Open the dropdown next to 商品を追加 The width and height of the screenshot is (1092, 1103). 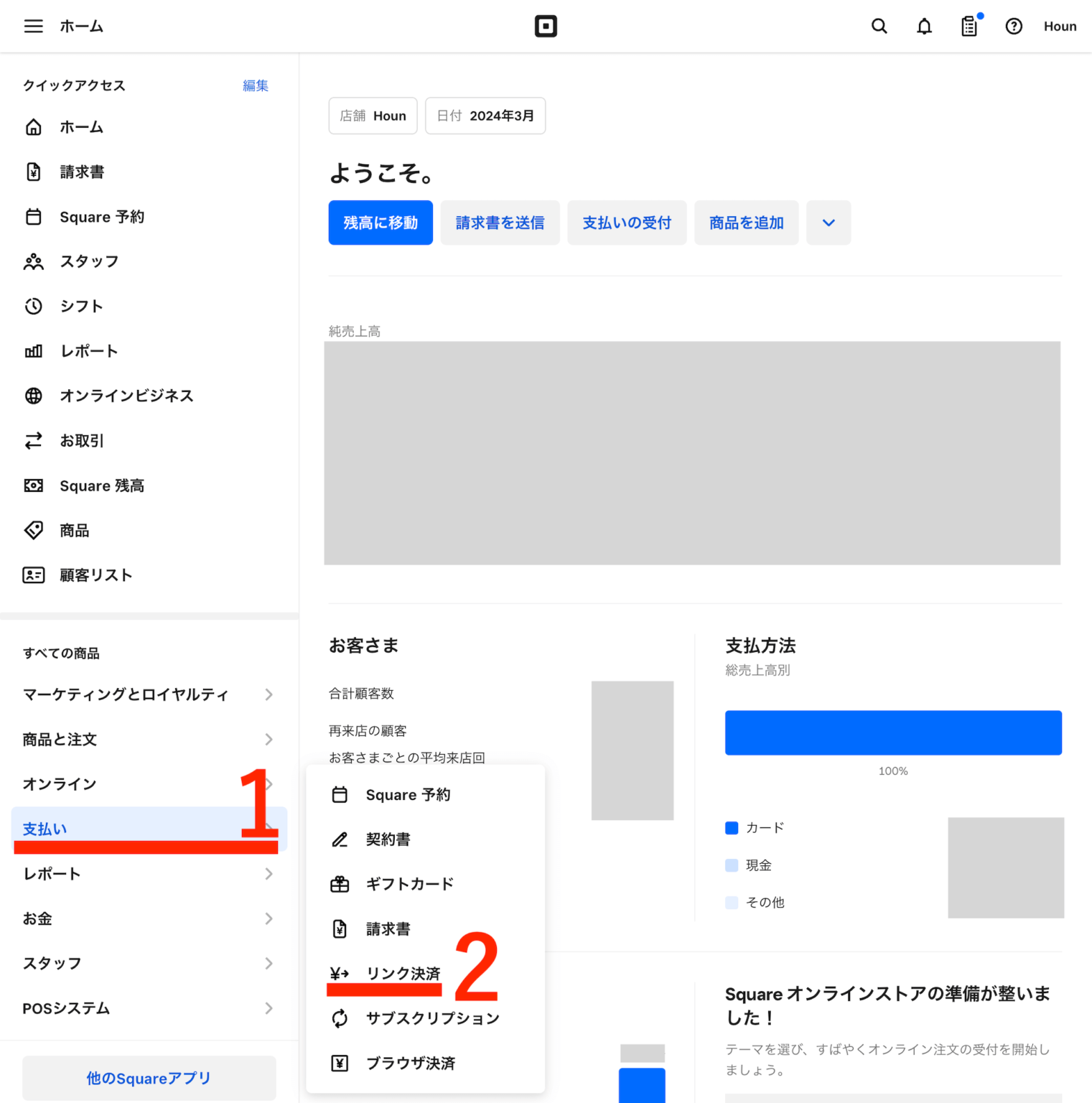tap(828, 223)
